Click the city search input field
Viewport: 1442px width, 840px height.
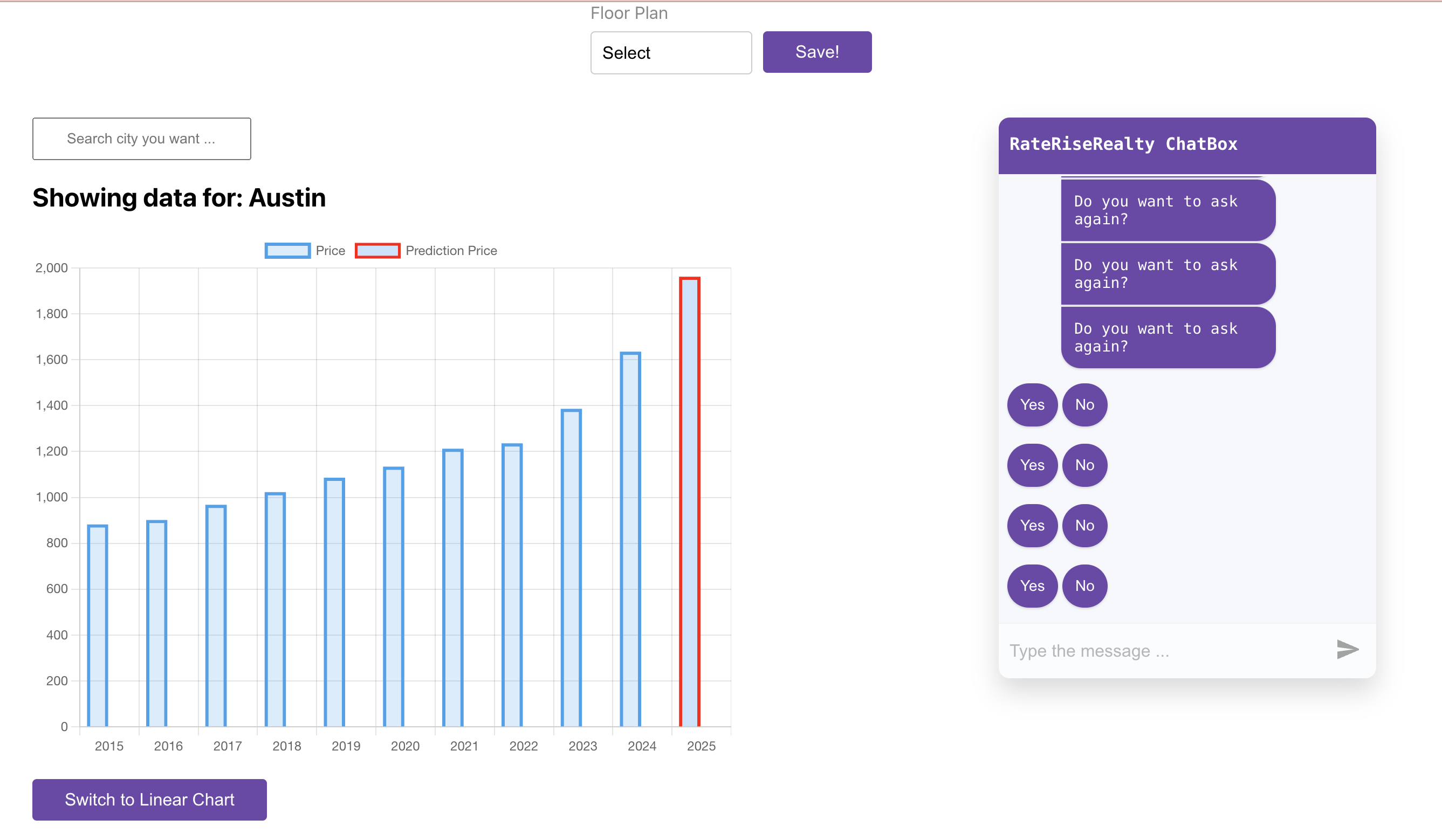point(142,138)
